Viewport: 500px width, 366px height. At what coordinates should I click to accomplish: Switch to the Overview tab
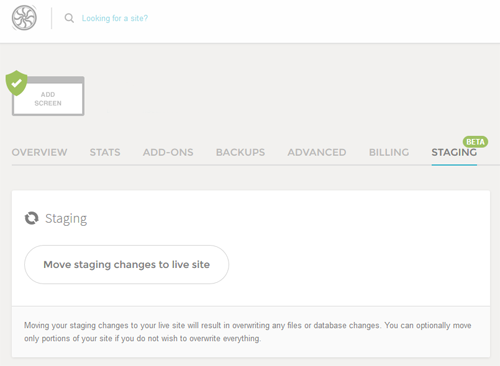pyautogui.click(x=39, y=152)
